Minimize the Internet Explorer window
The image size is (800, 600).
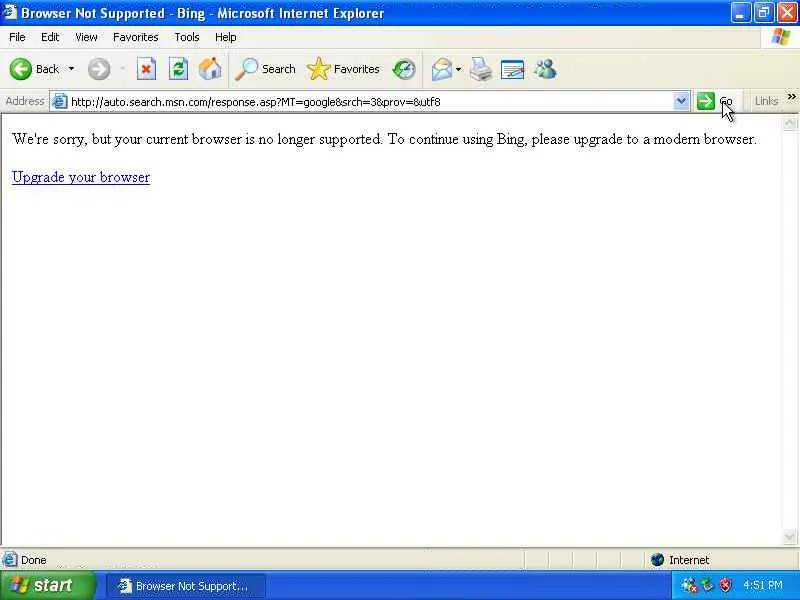click(740, 13)
